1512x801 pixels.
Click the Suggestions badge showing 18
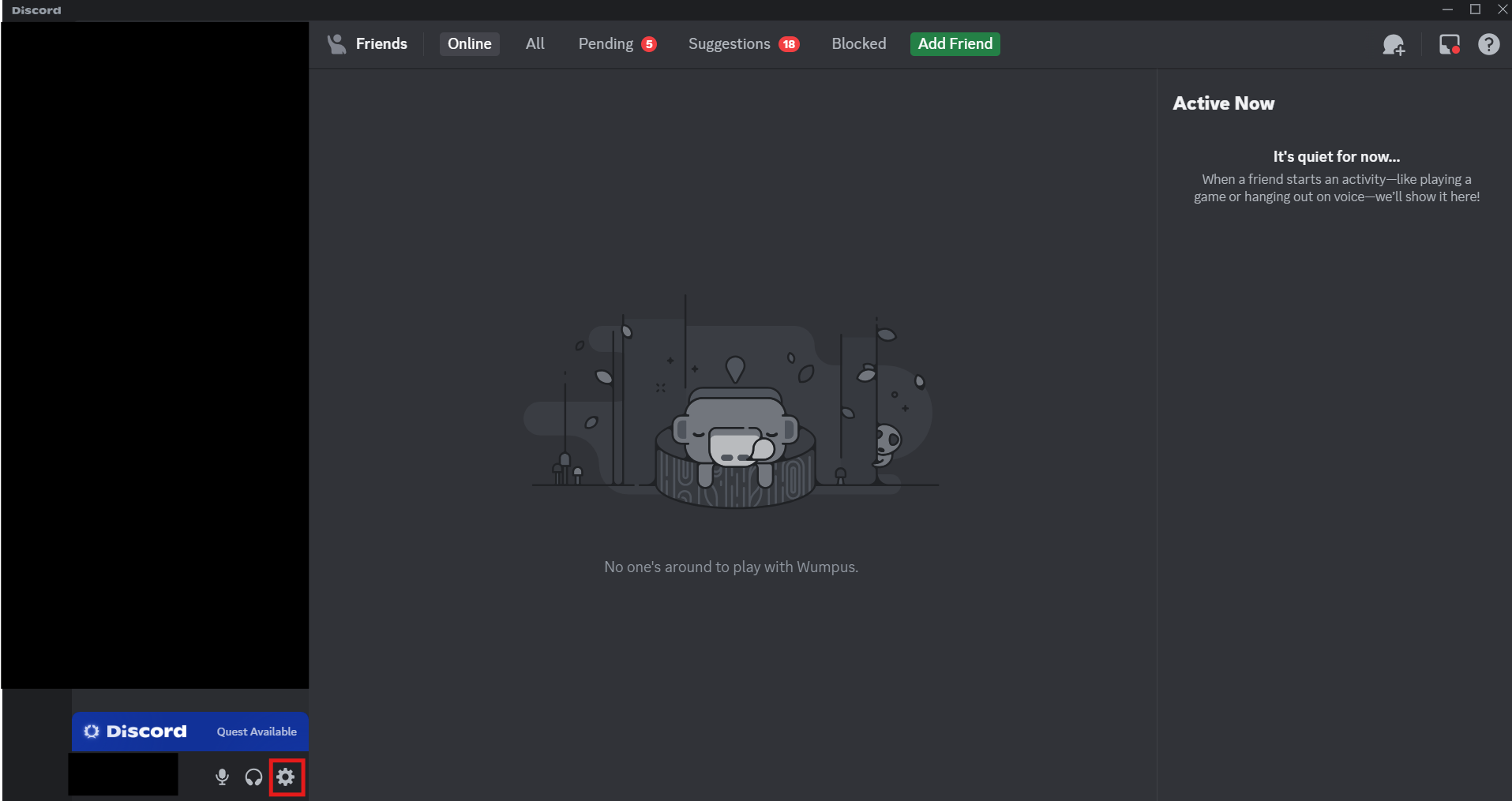click(790, 44)
